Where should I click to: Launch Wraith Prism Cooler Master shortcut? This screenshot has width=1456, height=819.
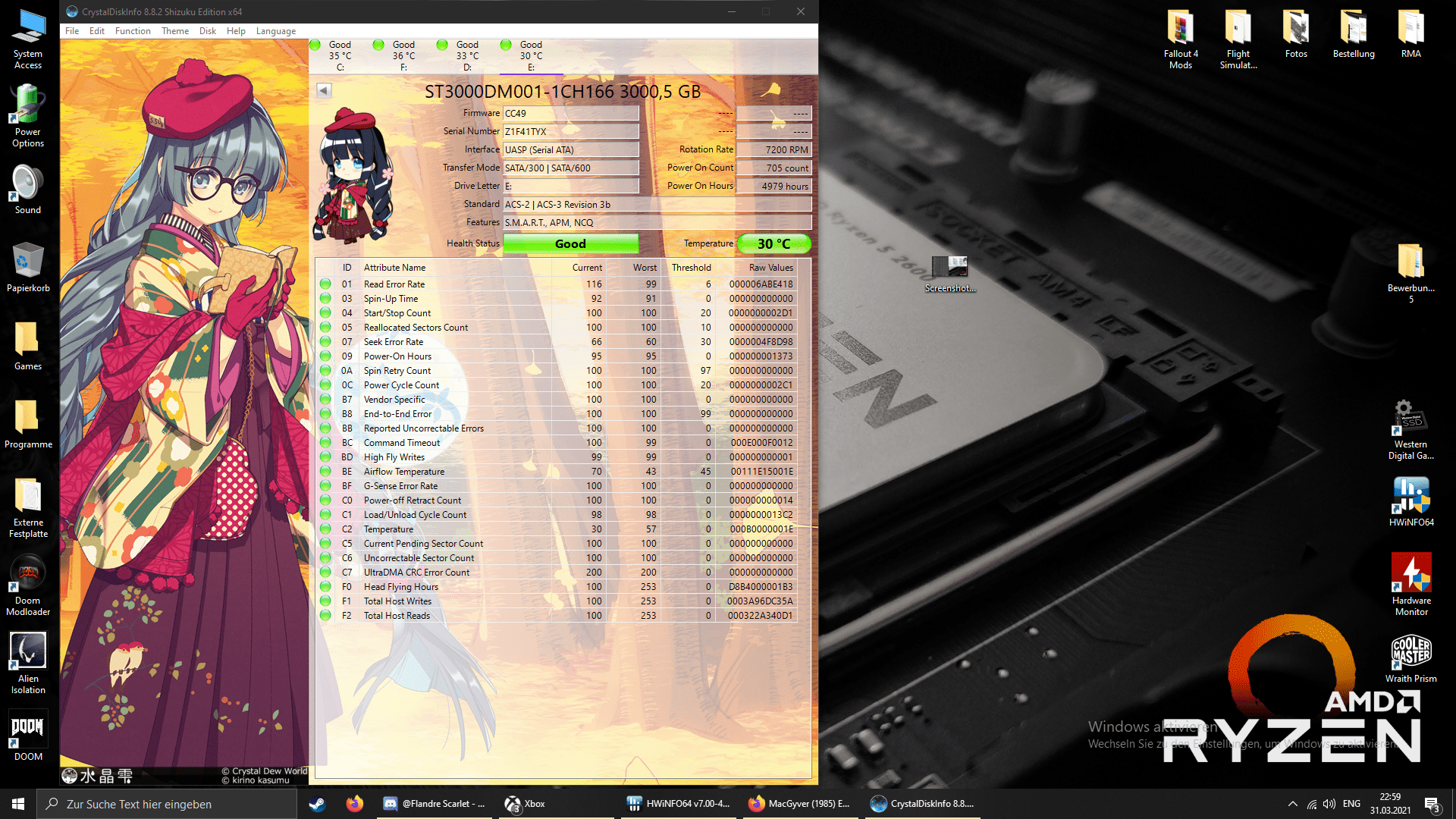[x=1411, y=658]
